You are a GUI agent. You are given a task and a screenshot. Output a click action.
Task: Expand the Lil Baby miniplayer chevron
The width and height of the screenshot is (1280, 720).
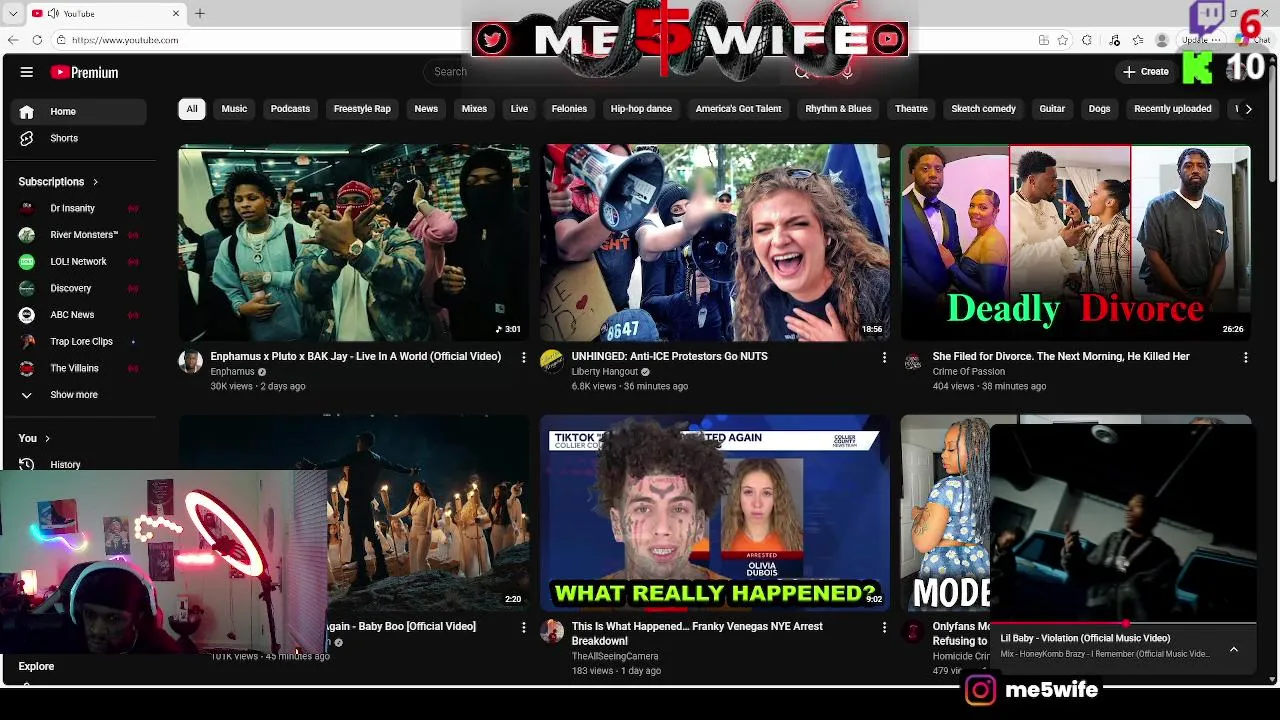pos(1234,649)
